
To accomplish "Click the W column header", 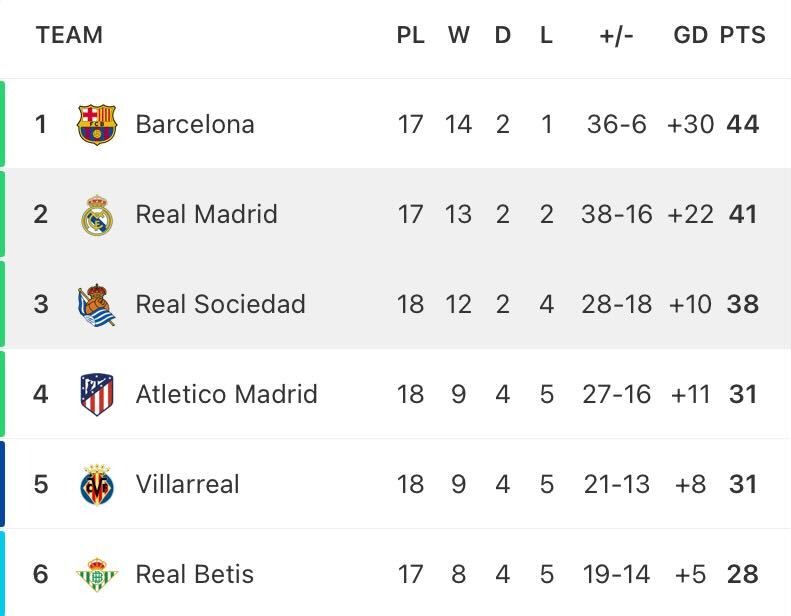I will tap(459, 35).
